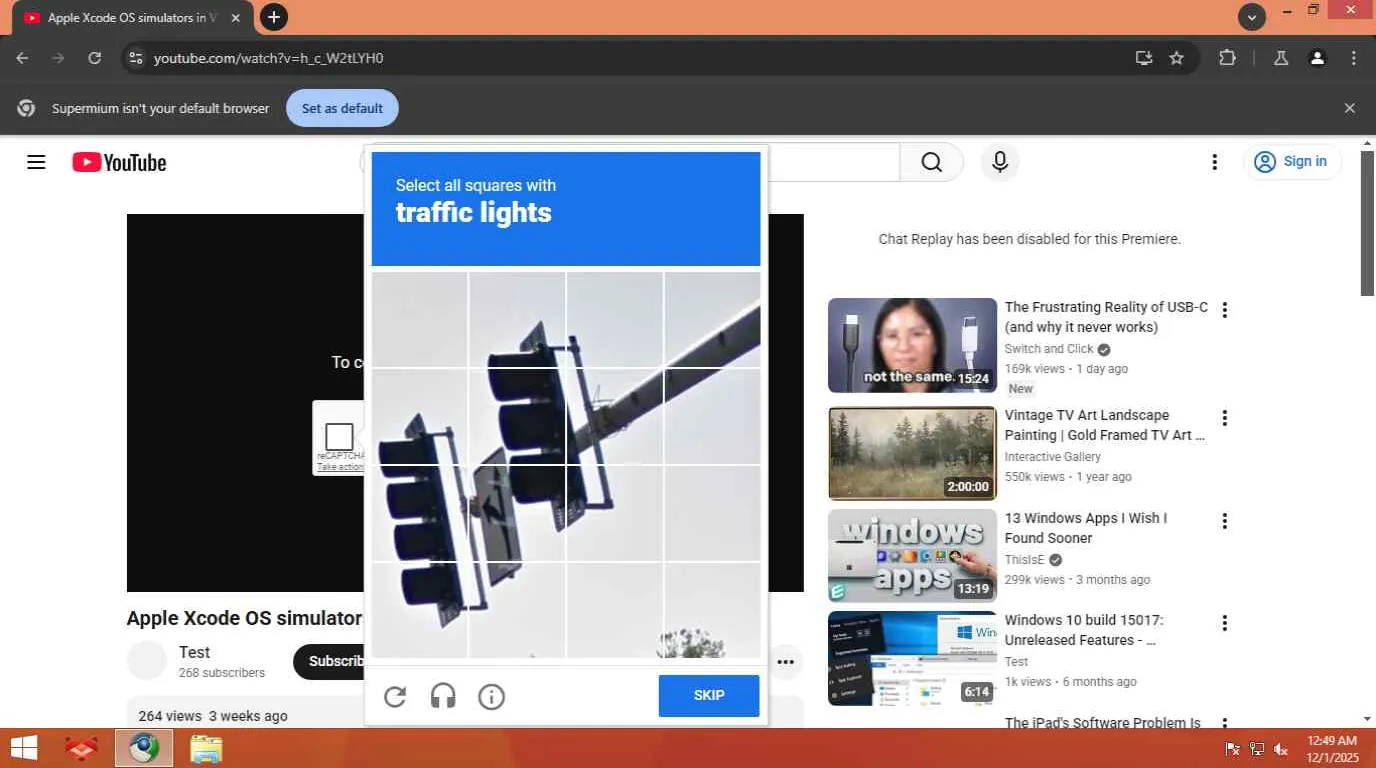The width and height of the screenshot is (1376, 768).
Task: Open the browser profile icon
Action: [x=1318, y=58]
